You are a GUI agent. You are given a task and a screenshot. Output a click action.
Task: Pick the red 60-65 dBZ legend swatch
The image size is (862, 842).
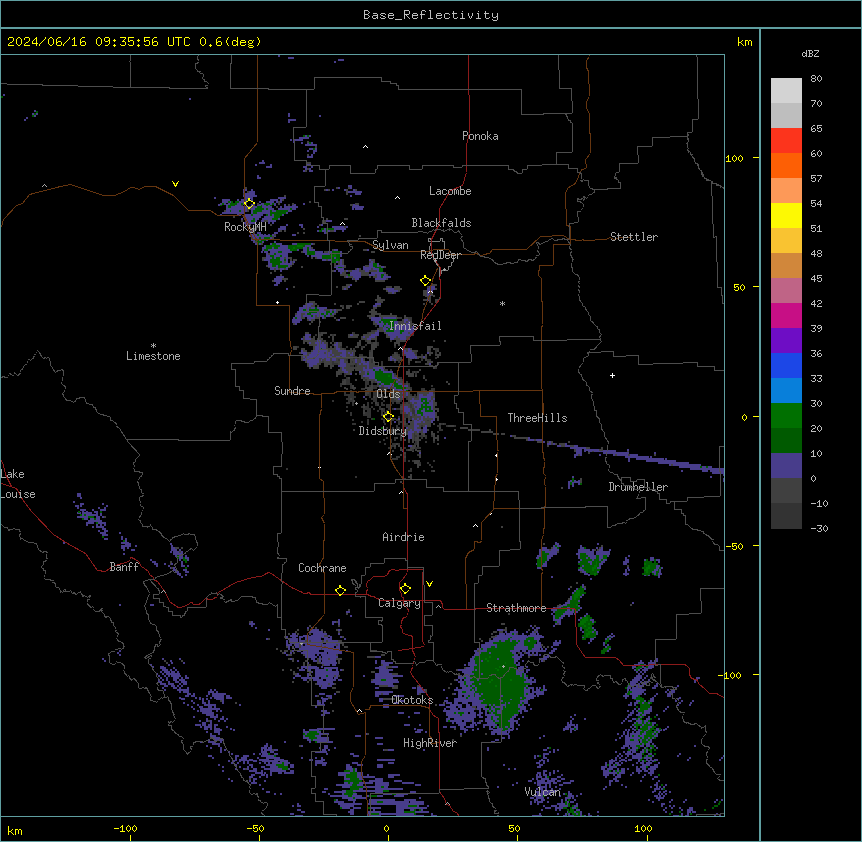(x=786, y=141)
